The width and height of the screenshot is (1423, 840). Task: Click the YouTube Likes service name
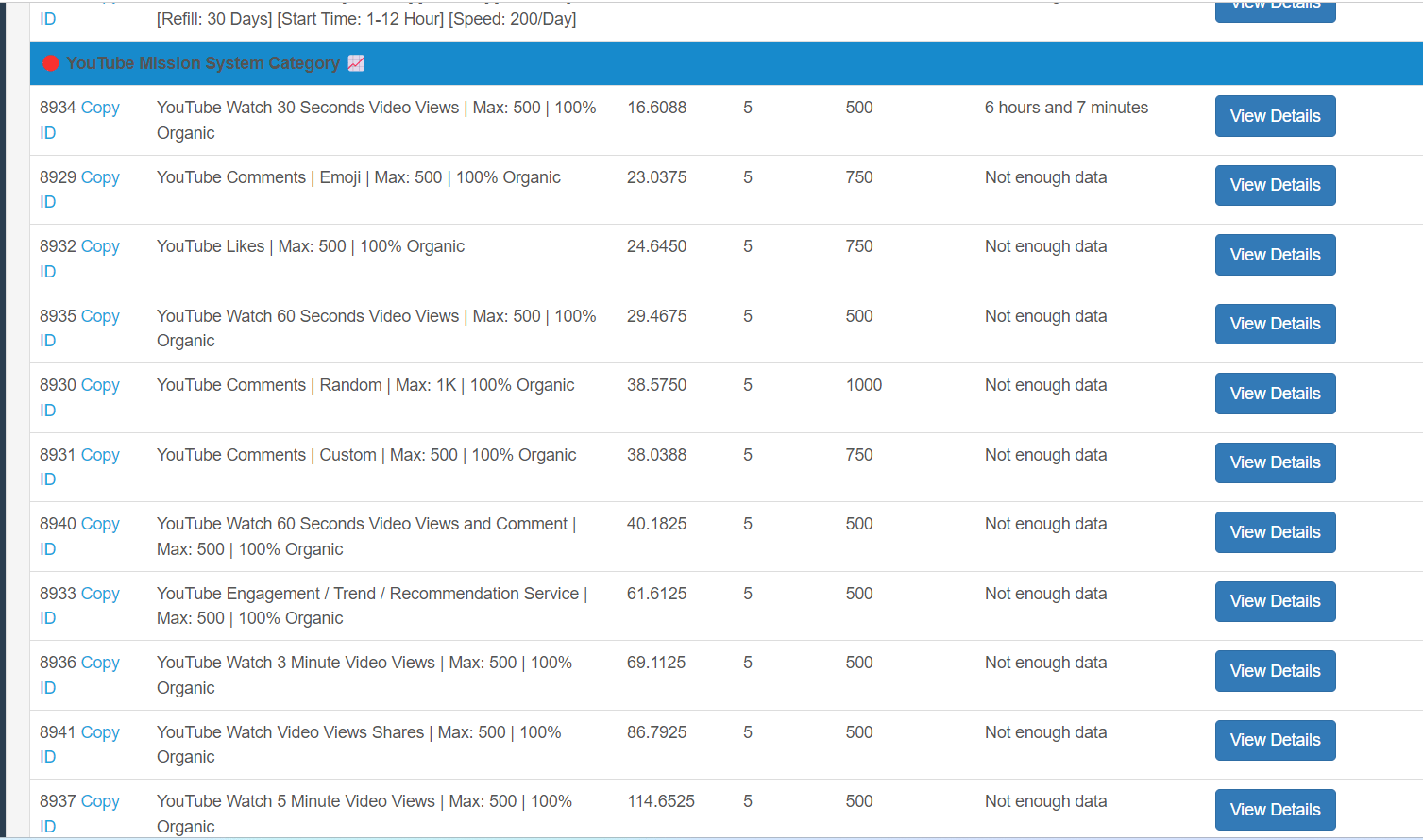(310, 246)
